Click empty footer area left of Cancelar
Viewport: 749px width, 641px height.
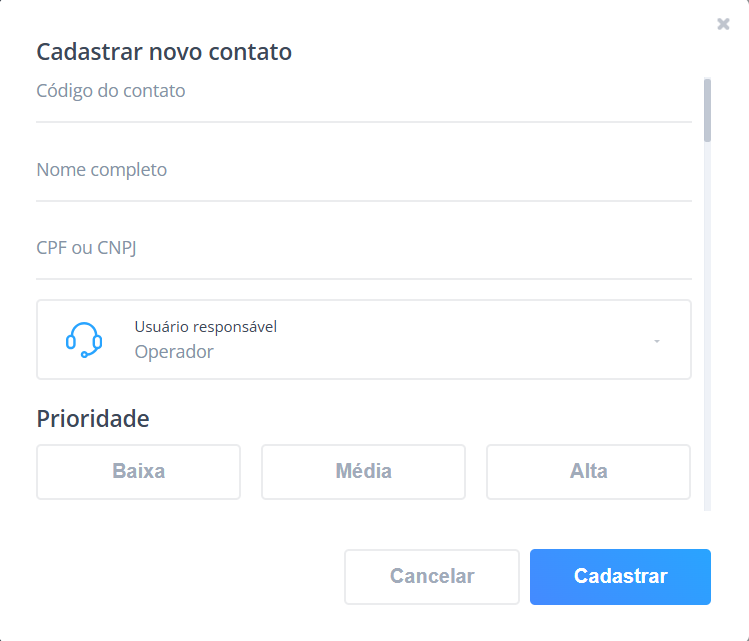tap(180, 577)
